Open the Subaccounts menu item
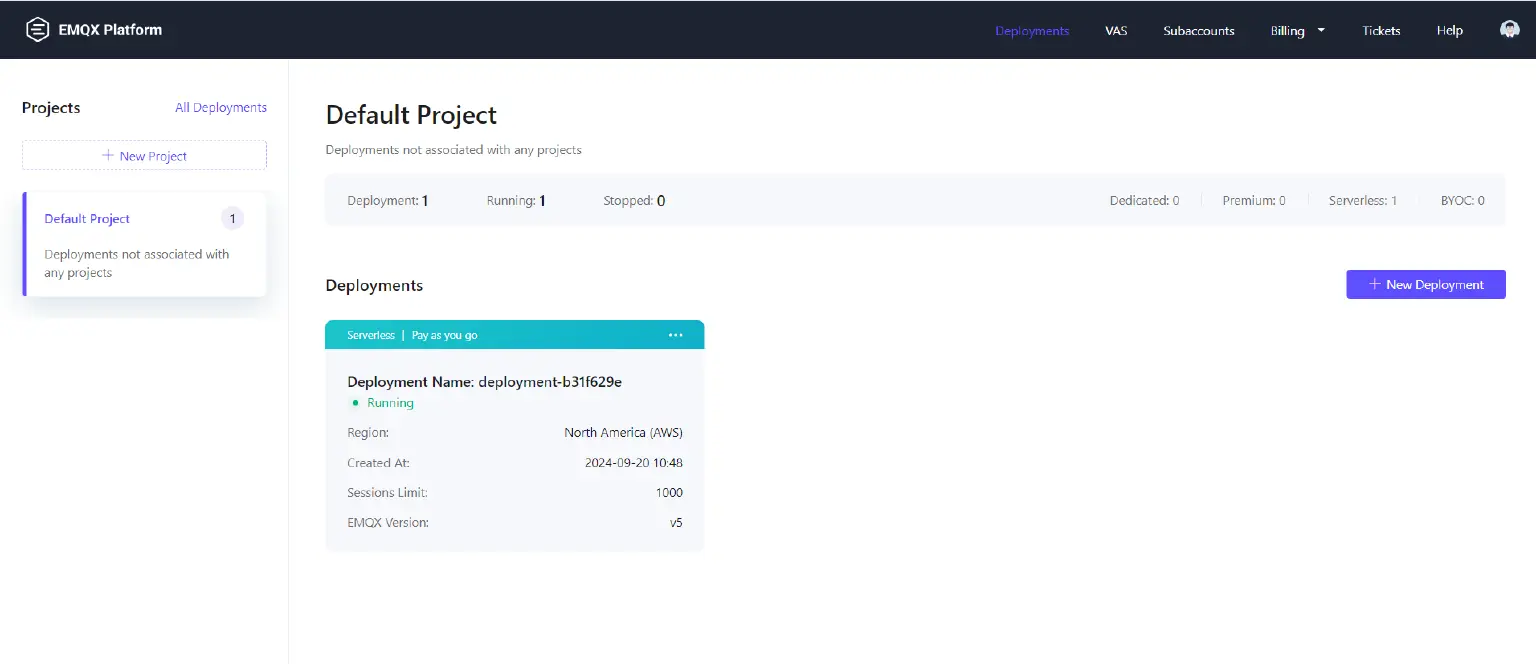 click(x=1198, y=30)
